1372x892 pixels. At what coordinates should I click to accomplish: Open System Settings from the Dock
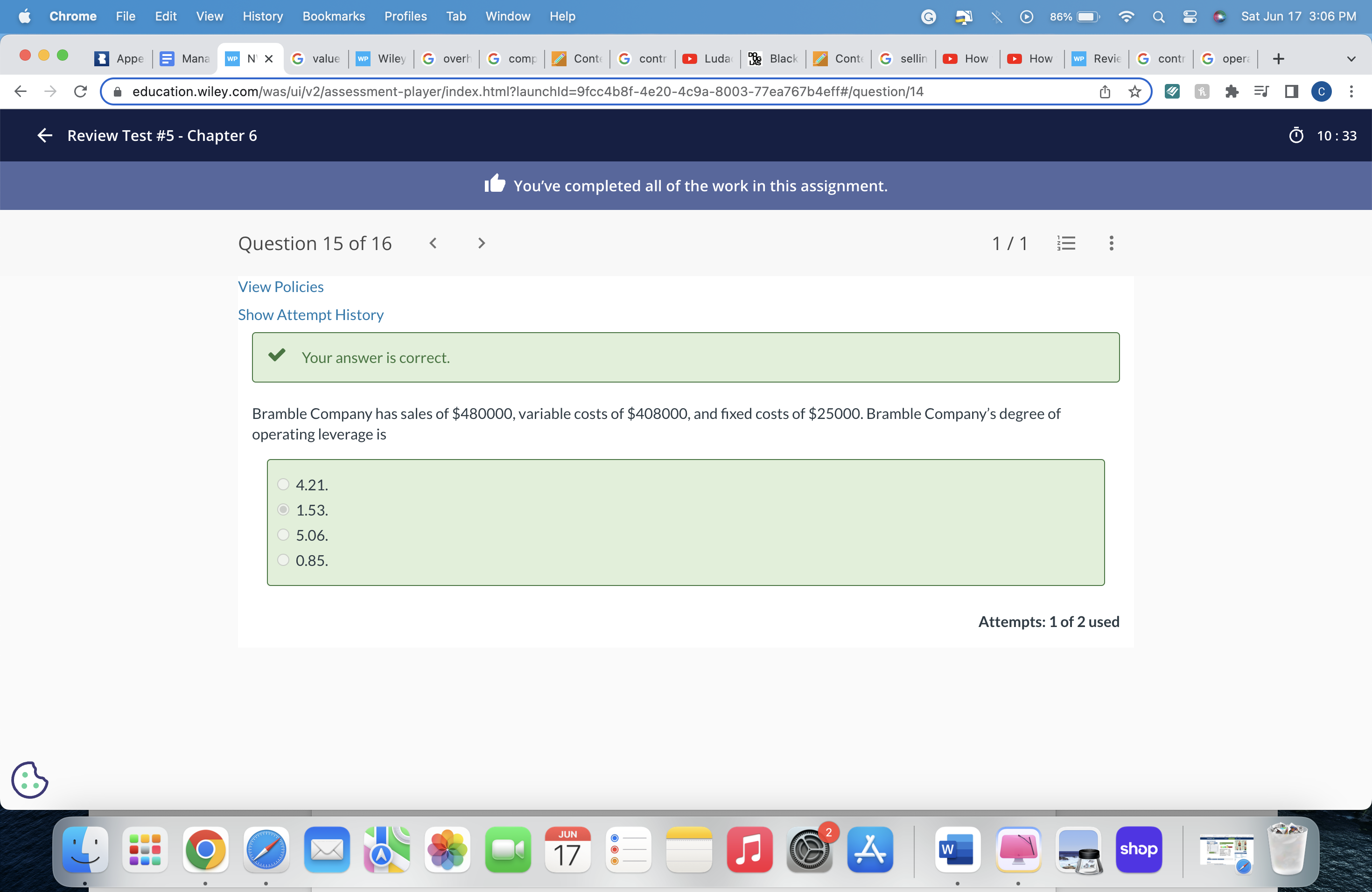point(809,850)
